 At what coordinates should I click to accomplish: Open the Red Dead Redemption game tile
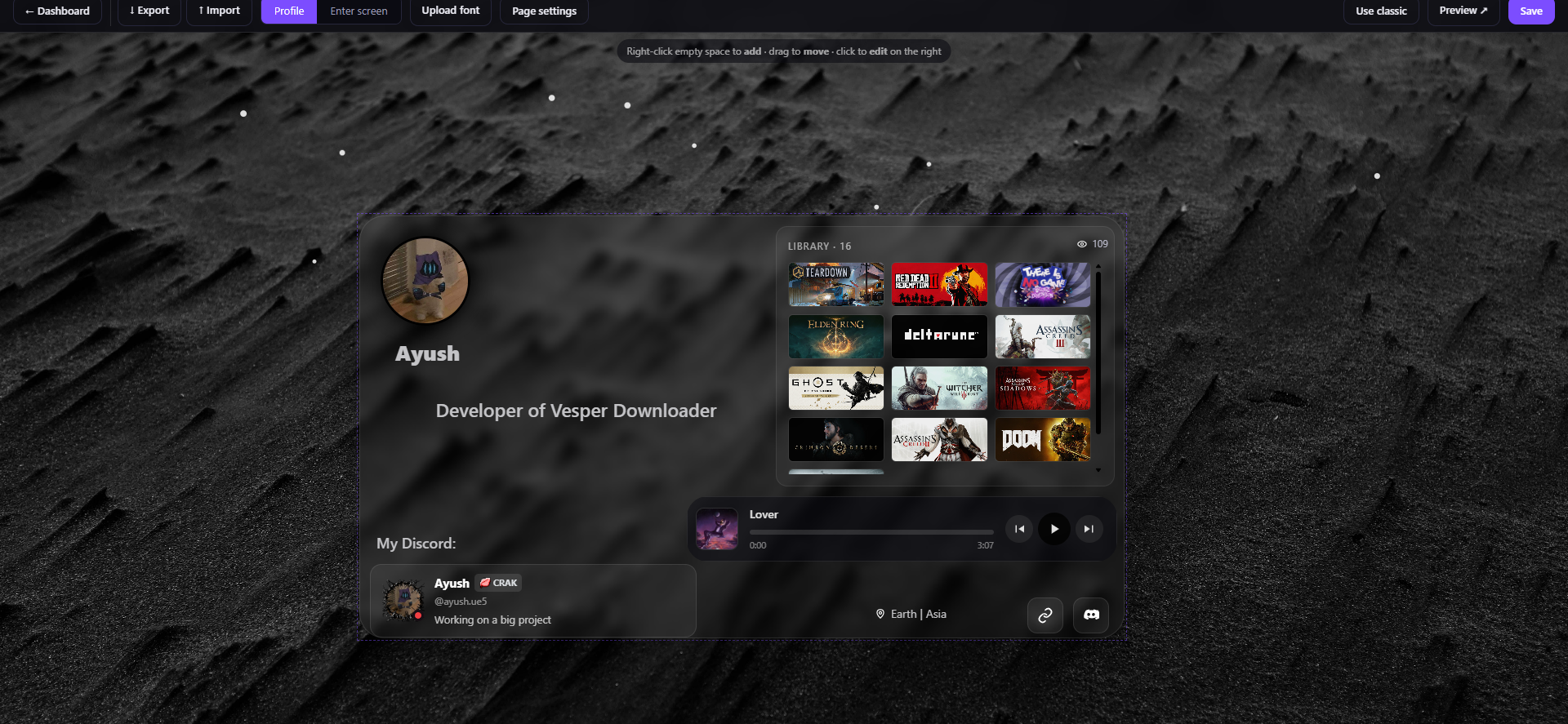(939, 285)
